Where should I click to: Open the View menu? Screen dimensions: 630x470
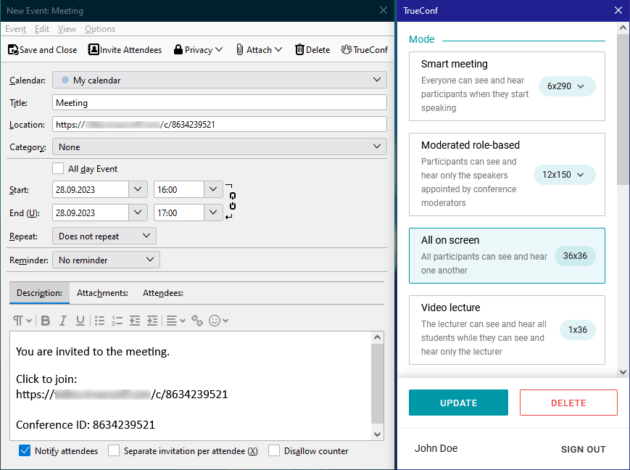coord(67,29)
